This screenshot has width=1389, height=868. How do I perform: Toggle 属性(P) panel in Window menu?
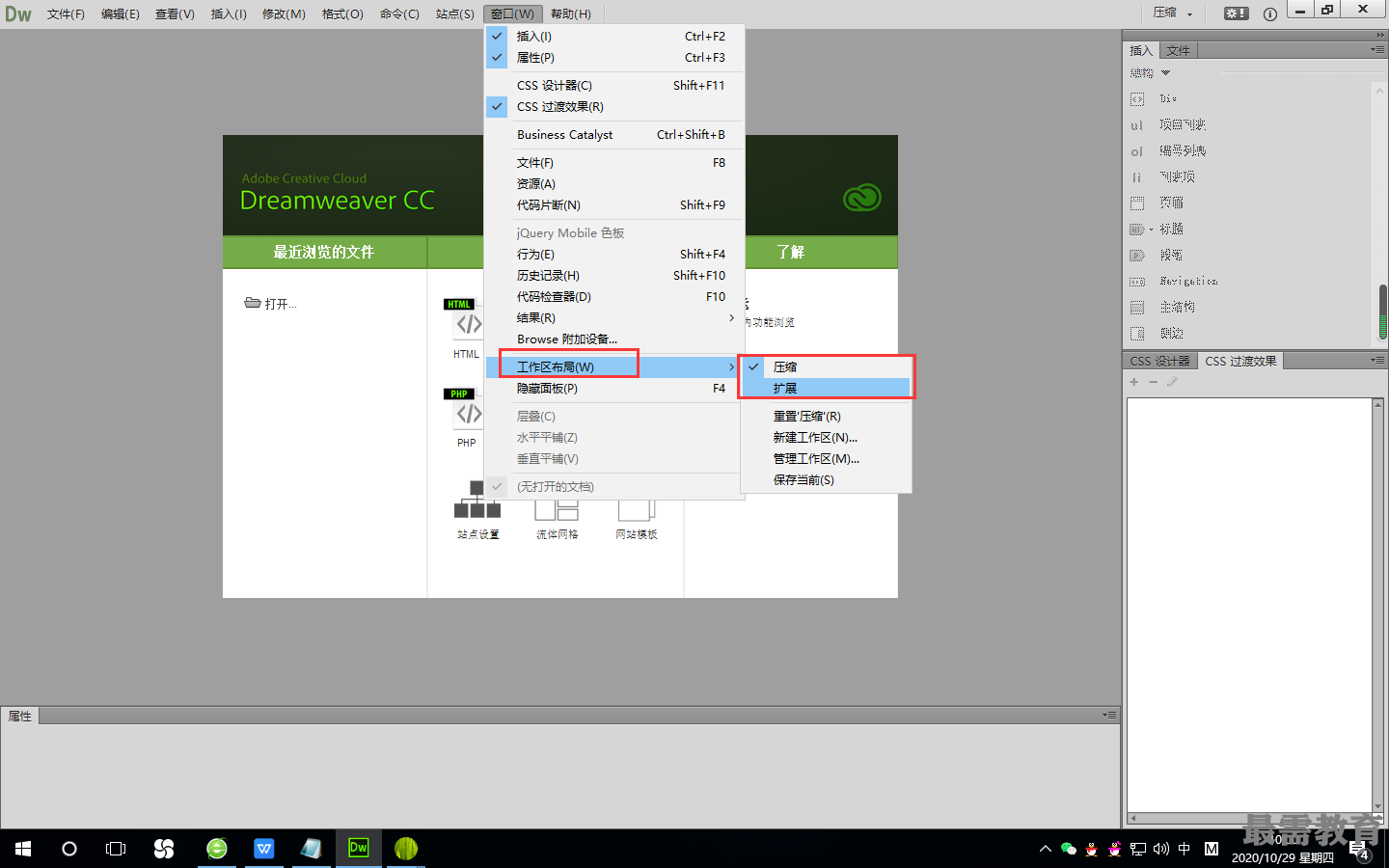tap(614, 57)
